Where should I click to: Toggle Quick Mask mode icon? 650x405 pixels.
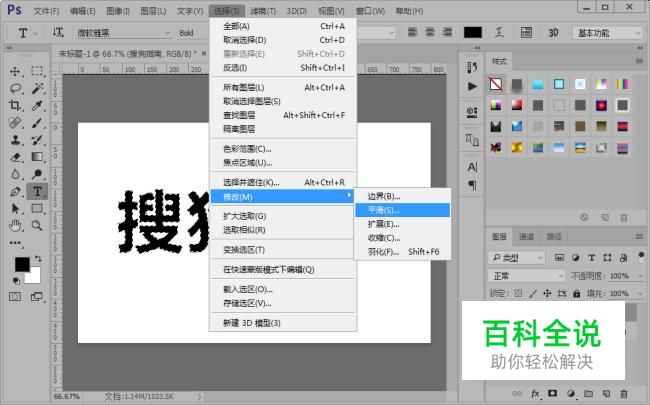point(15,296)
